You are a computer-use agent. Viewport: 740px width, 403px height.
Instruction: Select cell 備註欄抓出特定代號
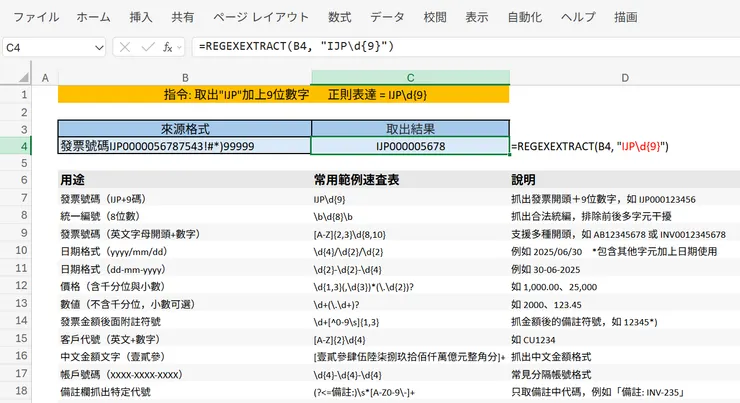185,392
